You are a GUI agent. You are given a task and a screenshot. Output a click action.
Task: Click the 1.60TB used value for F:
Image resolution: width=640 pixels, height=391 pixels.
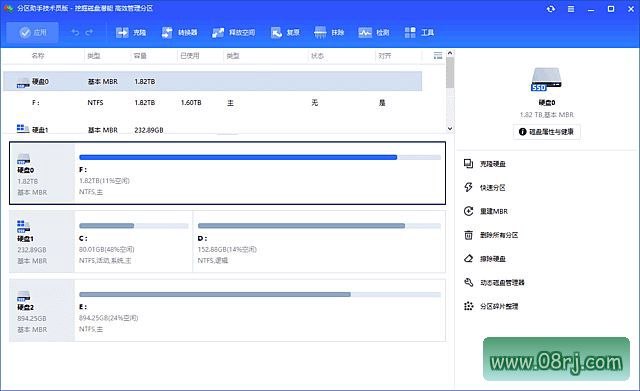191,102
